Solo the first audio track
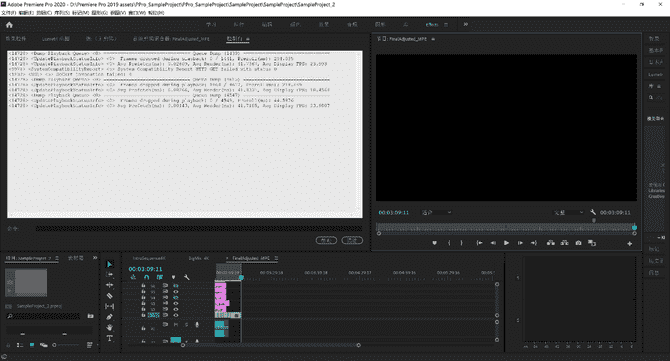Image resolution: width=670 pixels, height=361 pixels. (186, 325)
